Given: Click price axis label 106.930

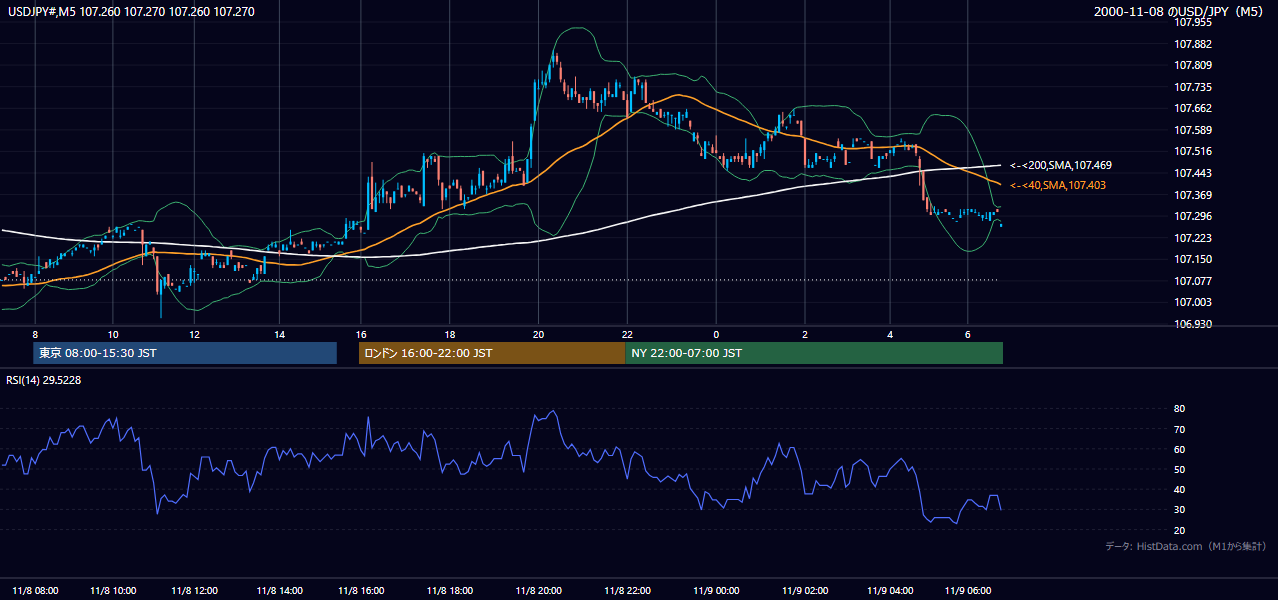Looking at the screenshot, I should pyautogui.click(x=1193, y=324).
